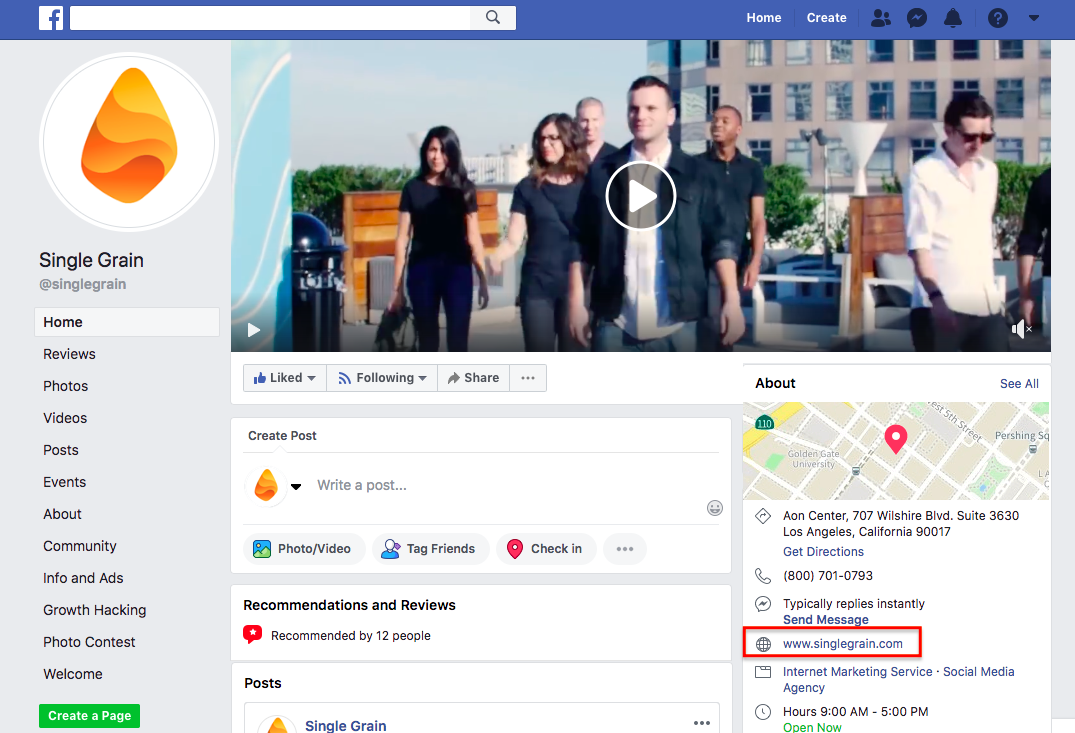
Task: Click See All in About panel
Action: [1019, 384]
